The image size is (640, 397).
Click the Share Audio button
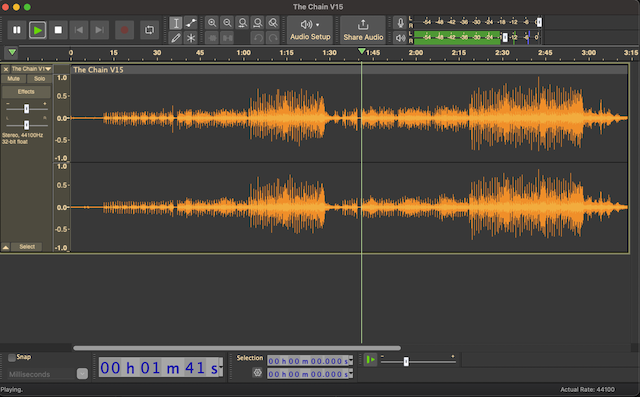(x=363, y=30)
